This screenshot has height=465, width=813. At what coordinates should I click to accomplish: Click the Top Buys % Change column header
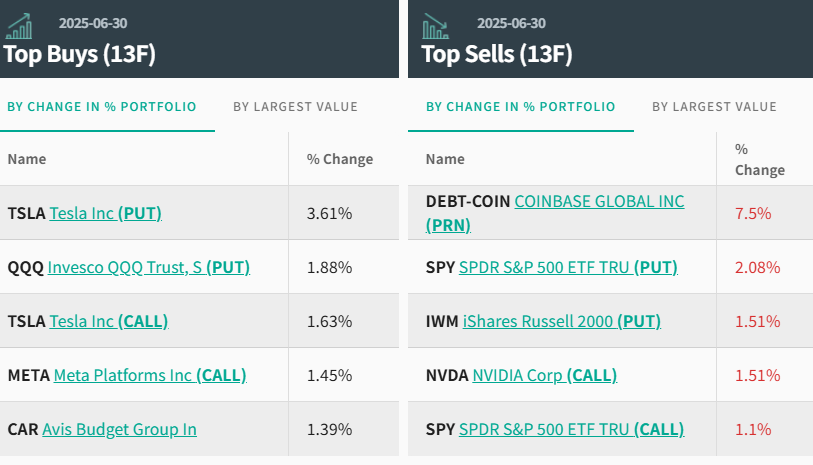[339, 159]
